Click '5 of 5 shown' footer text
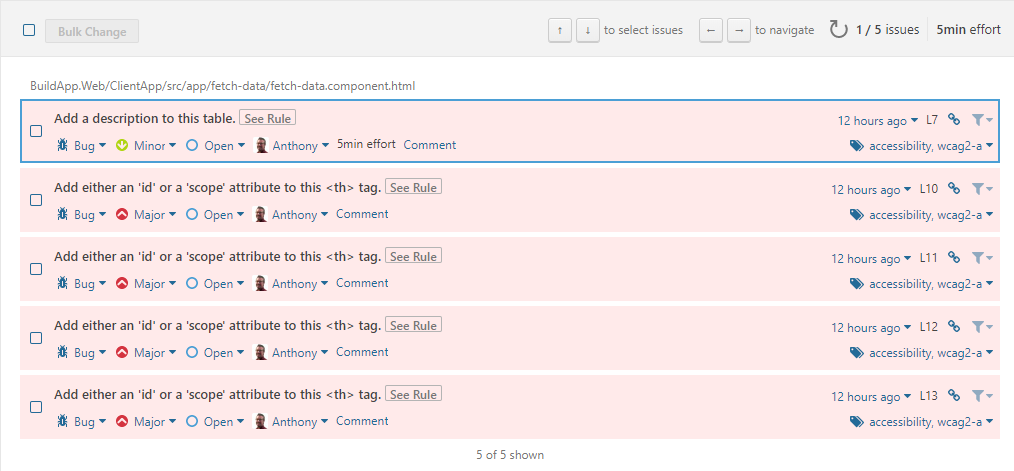This screenshot has height=471, width=1014. [510, 455]
